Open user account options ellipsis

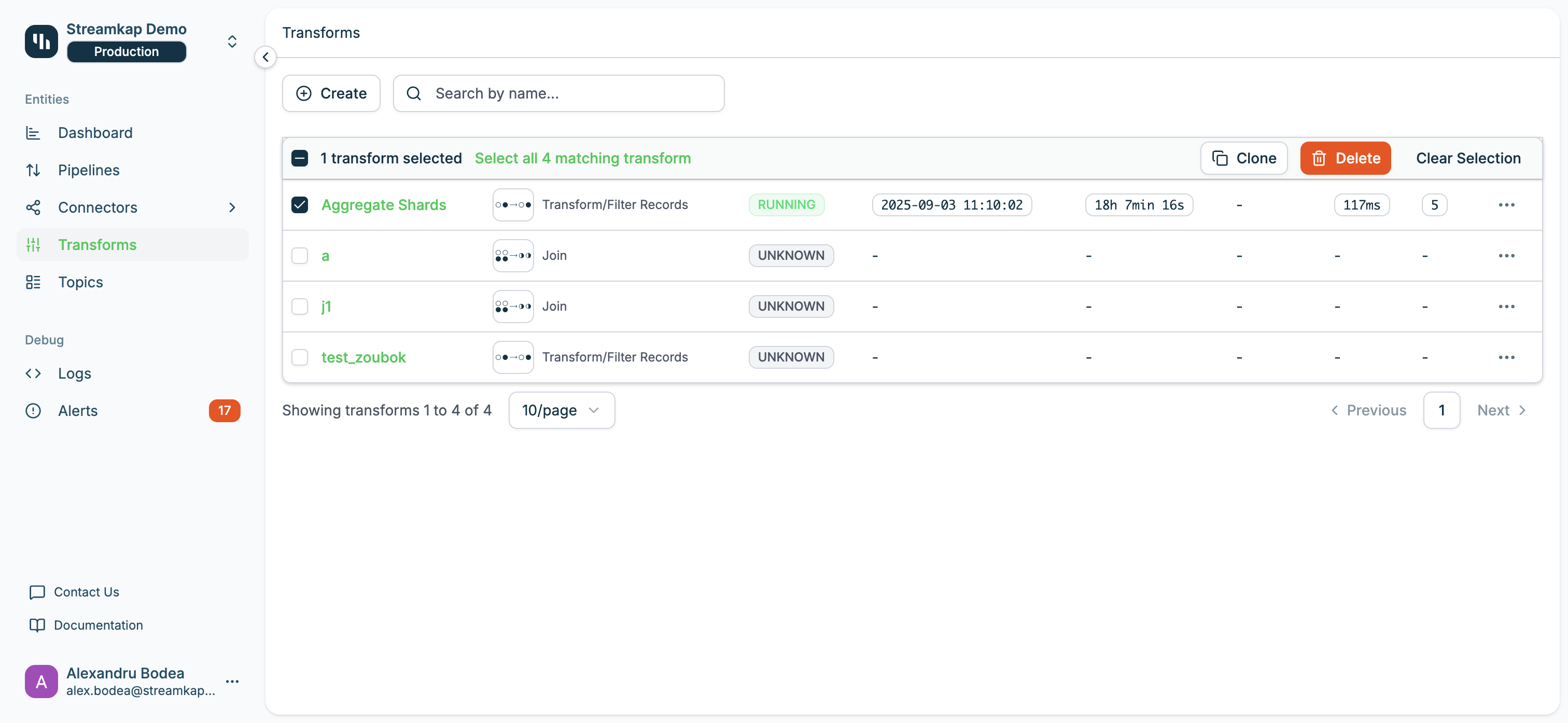coord(232,681)
